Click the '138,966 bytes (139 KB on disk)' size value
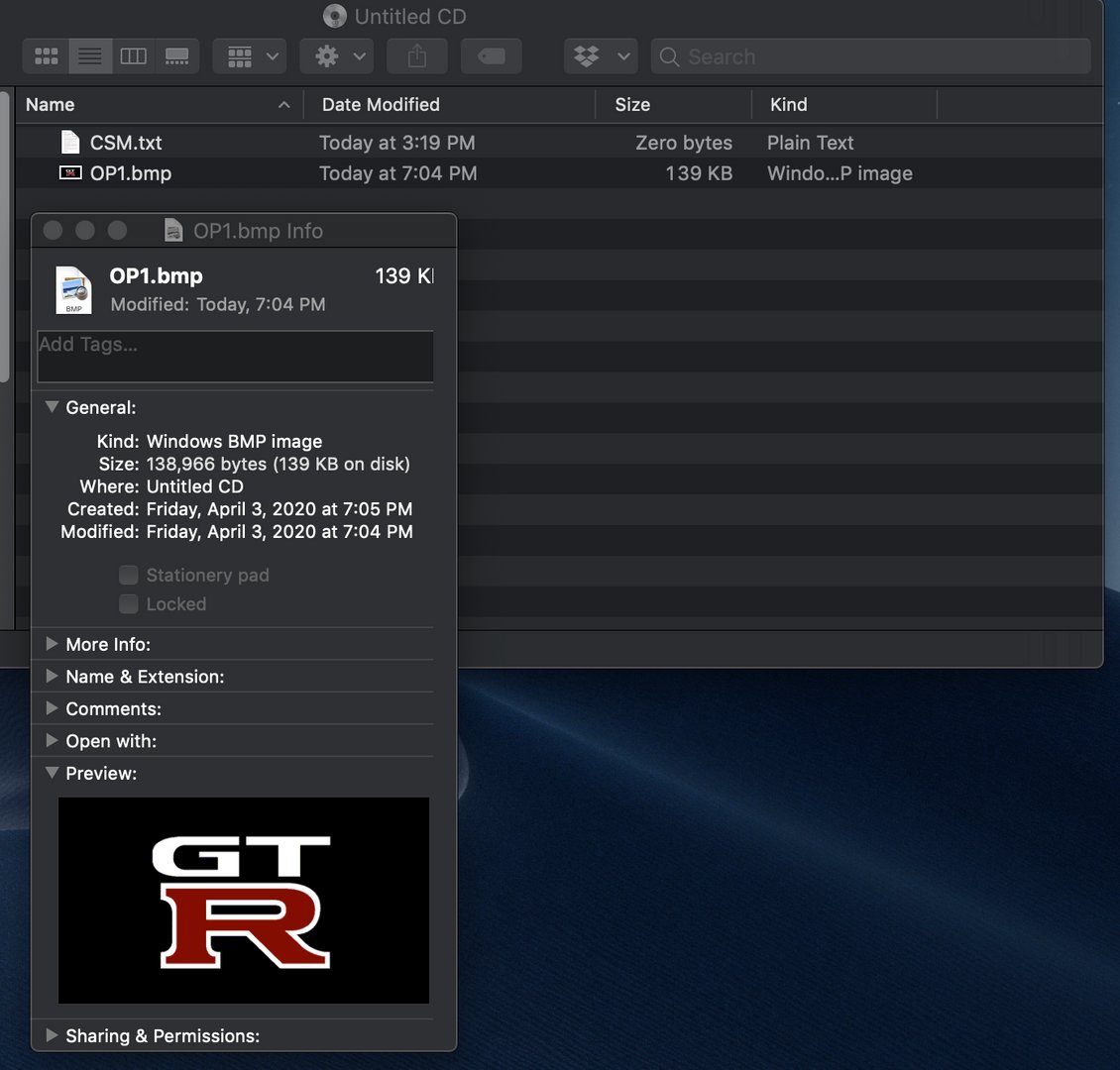Viewport: 1120px width, 1070px height. point(278,464)
